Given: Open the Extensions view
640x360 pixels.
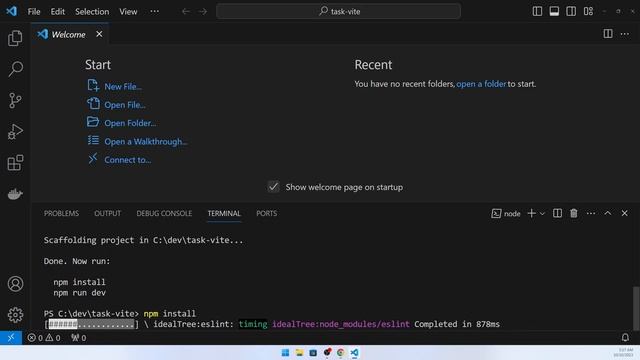Looking at the screenshot, I should [x=15, y=163].
